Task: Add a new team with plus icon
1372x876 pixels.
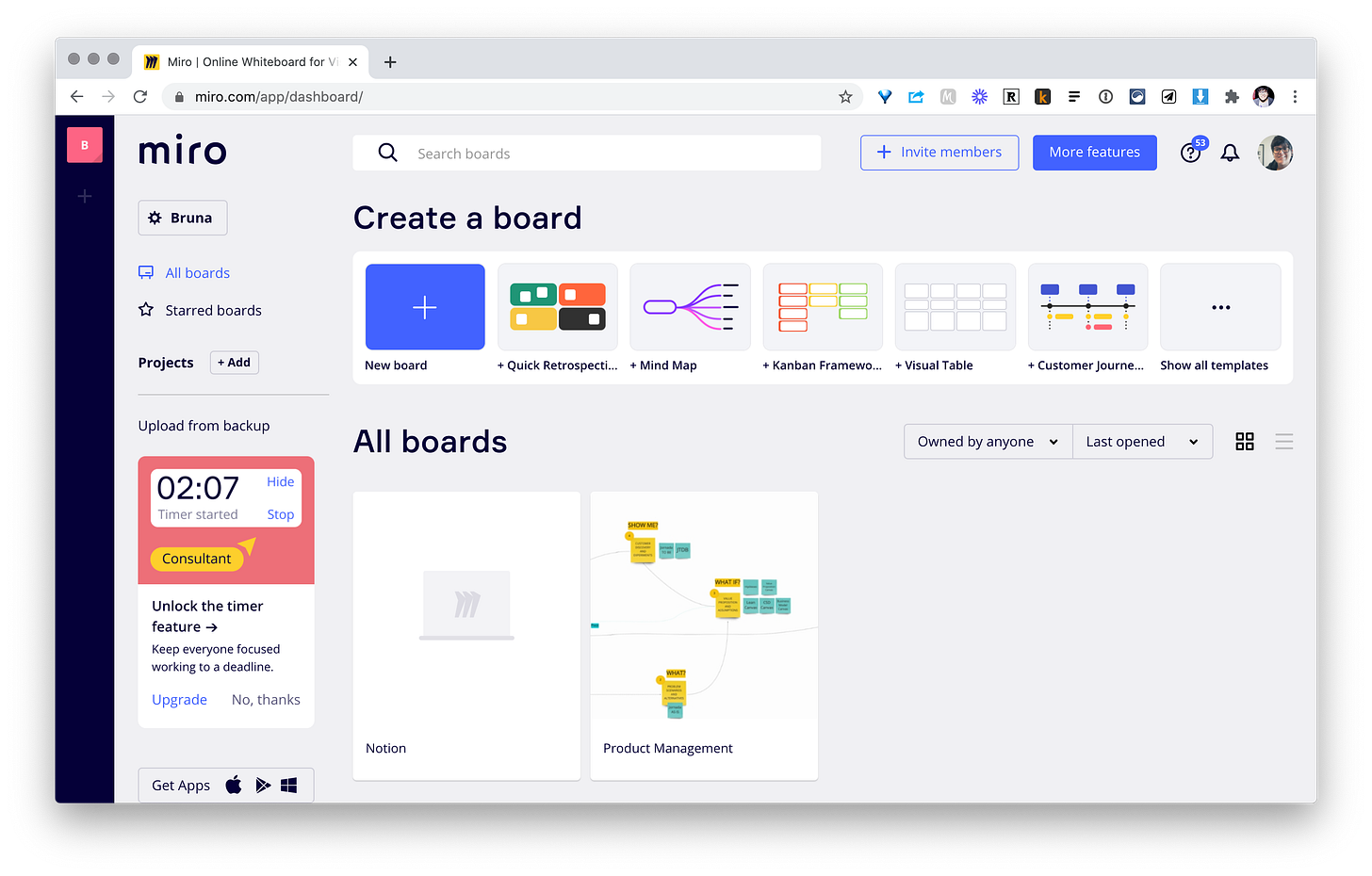Action: [85, 196]
